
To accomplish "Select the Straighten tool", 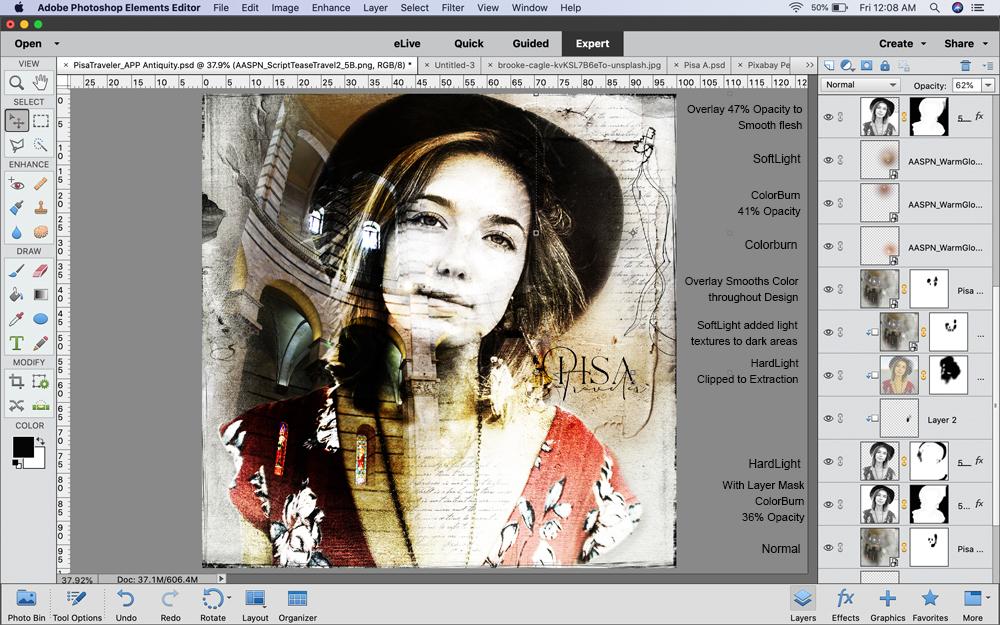I will [x=40, y=406].
